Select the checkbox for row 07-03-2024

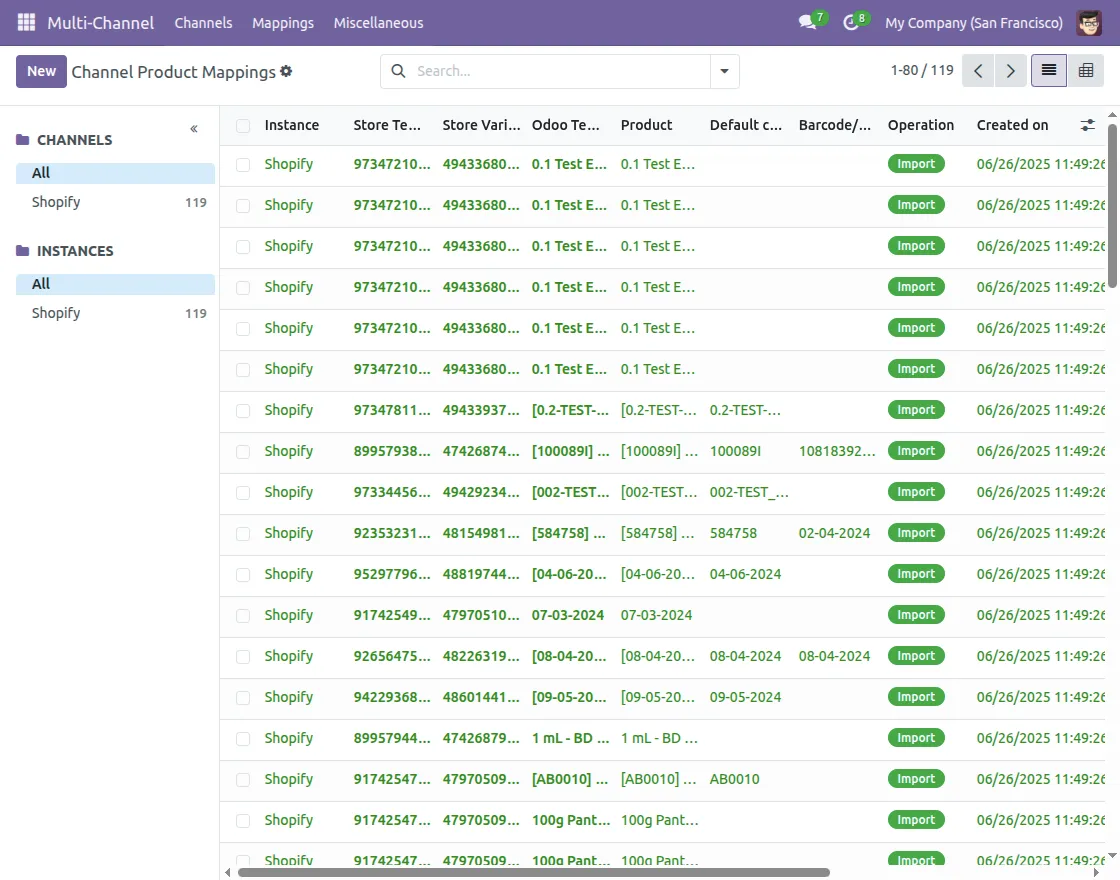point(243,616)
